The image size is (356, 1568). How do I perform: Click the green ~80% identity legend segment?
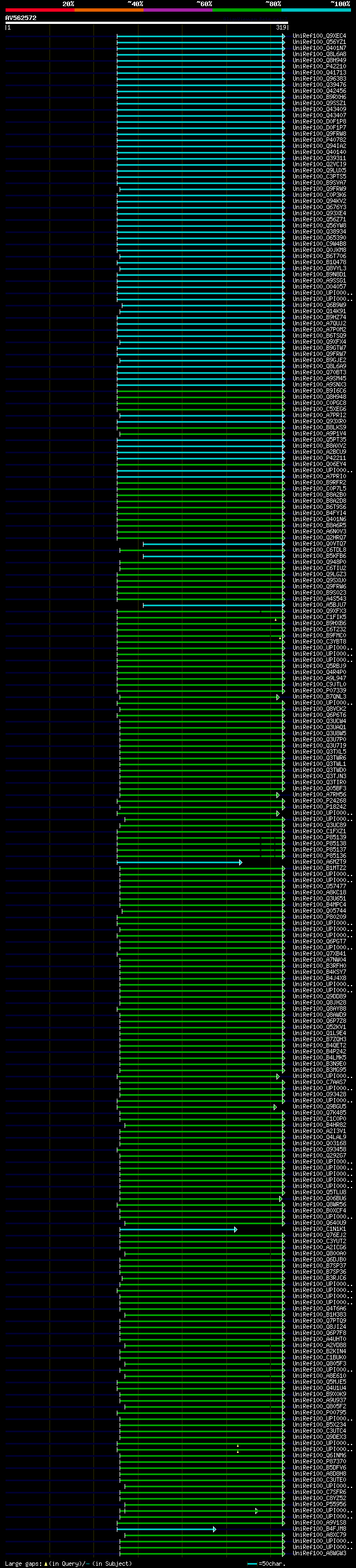tap(247, 10)
